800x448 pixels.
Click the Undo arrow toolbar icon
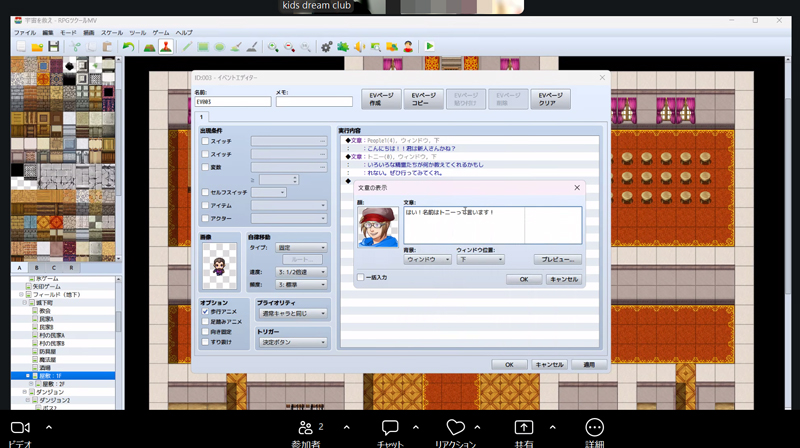(128, 47)
